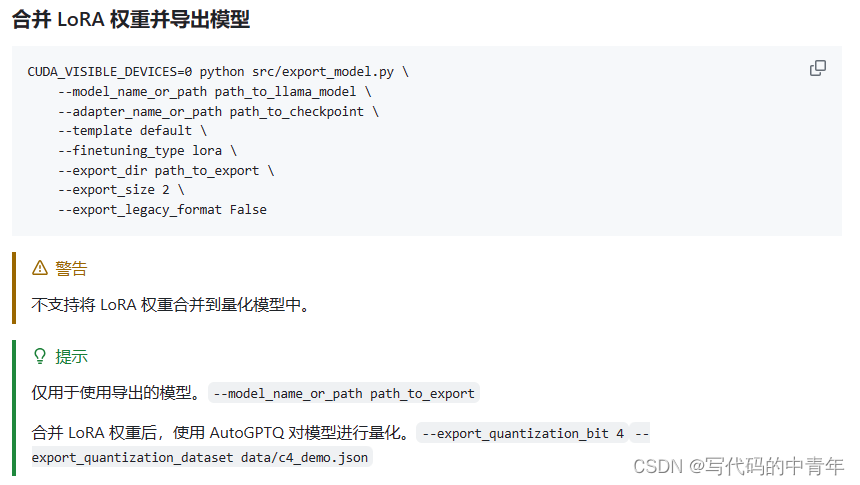
Task: Click the inline code --model_name_or_path path_to_export
Action: pos(344,393)
